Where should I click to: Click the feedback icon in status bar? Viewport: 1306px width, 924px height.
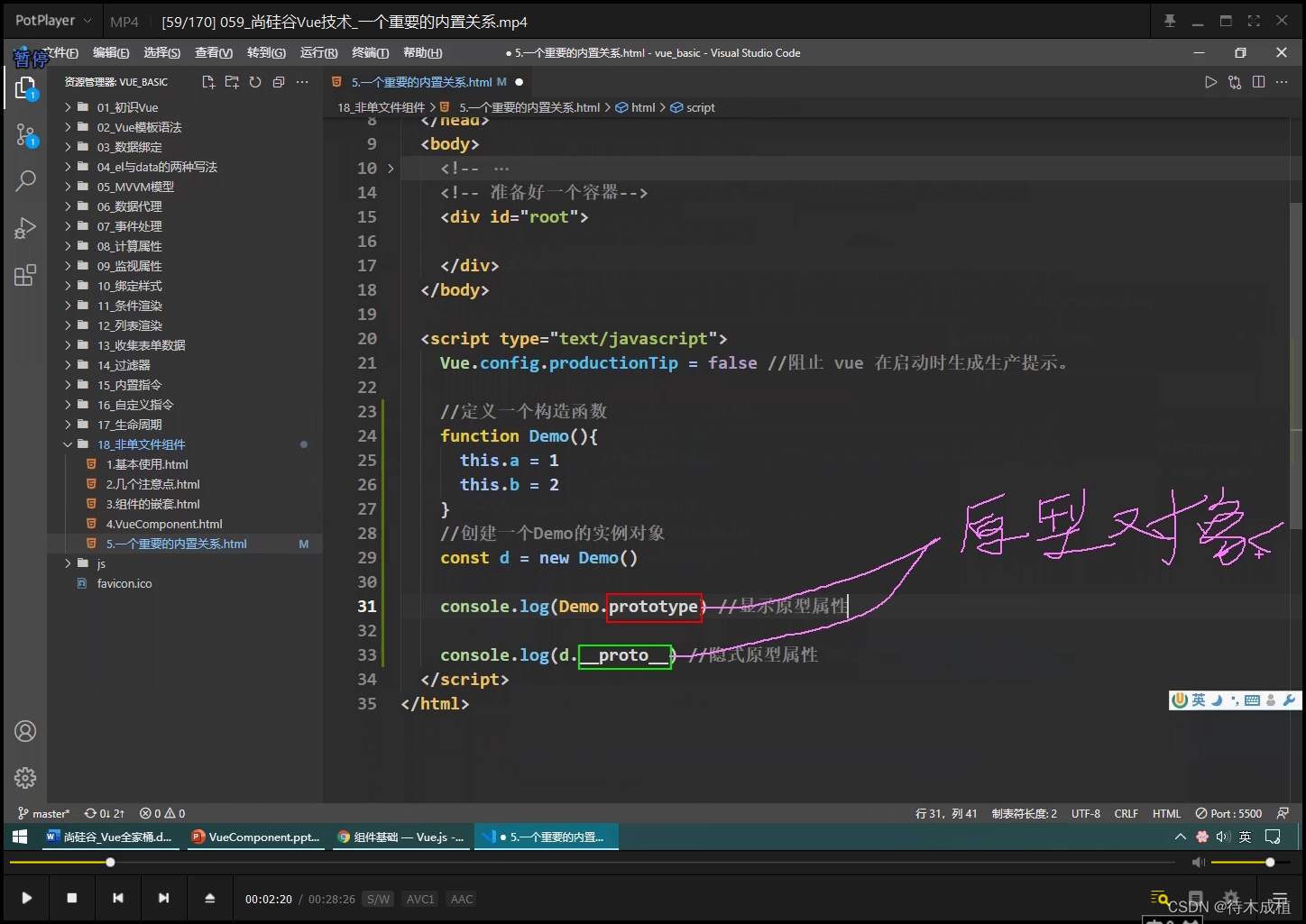(x=1283, y=813)
